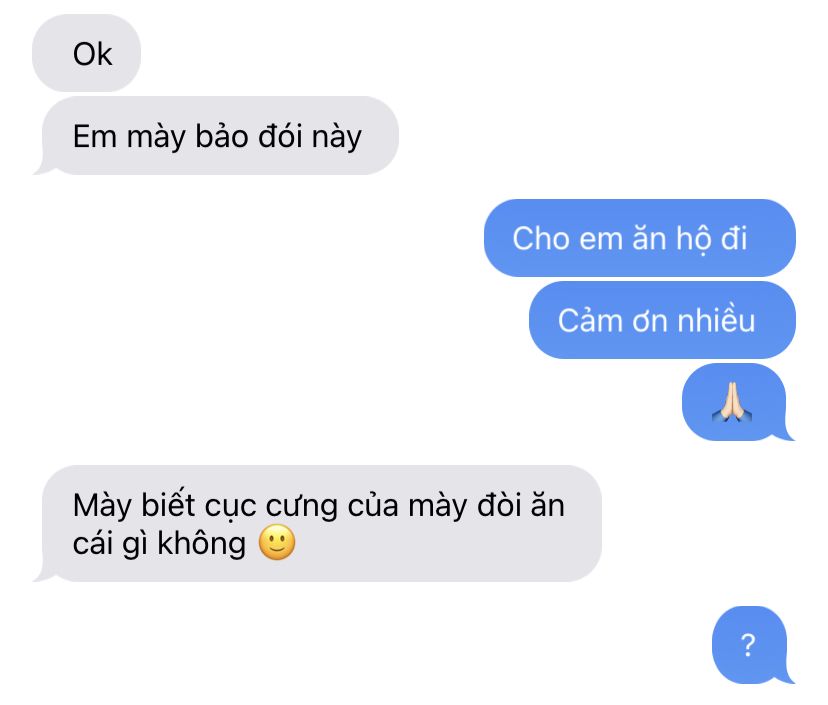Tap the 'Cảm ơn nhiều' blue message
The image size is (828, 705).
[x=662, y=320]
